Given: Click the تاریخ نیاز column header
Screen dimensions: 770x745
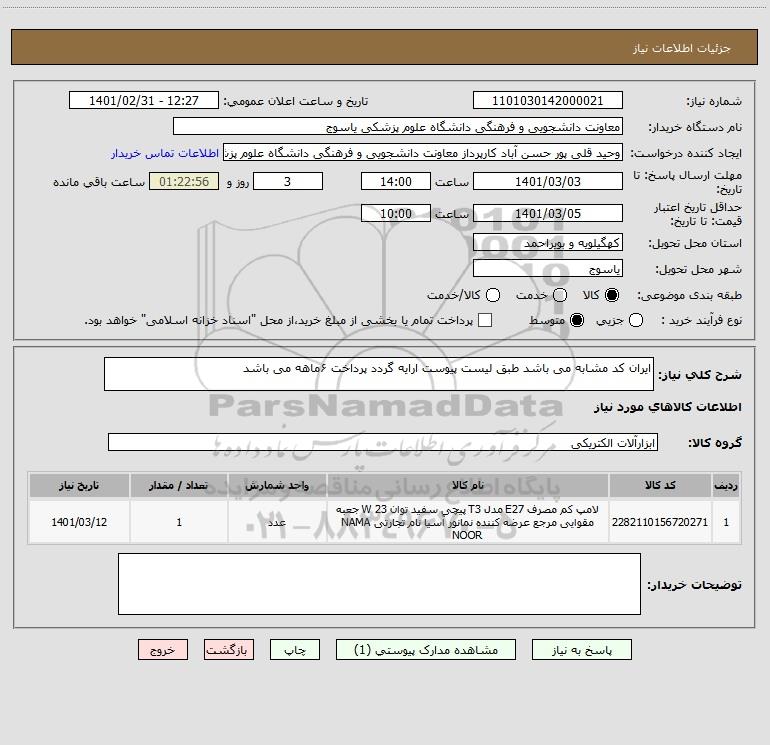Looking at the screenshot, I should pyautogui.click(x=79, y=486).
